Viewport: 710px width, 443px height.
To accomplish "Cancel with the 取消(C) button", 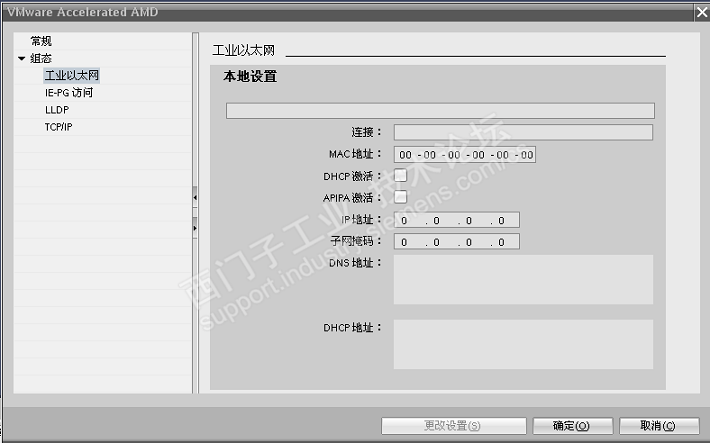I will click(x=659, y=426).
